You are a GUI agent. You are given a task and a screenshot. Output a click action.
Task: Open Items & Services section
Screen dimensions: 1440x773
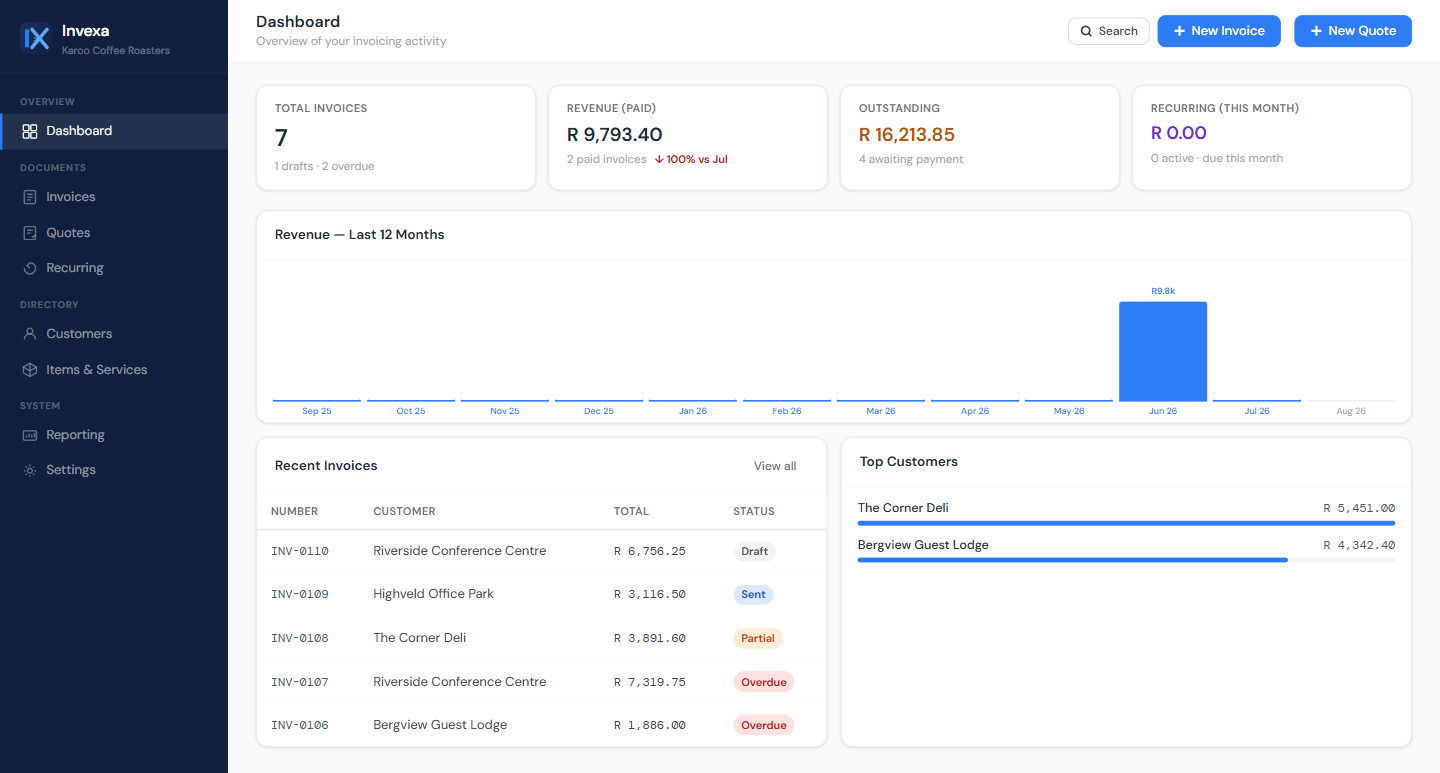[114, 370]
